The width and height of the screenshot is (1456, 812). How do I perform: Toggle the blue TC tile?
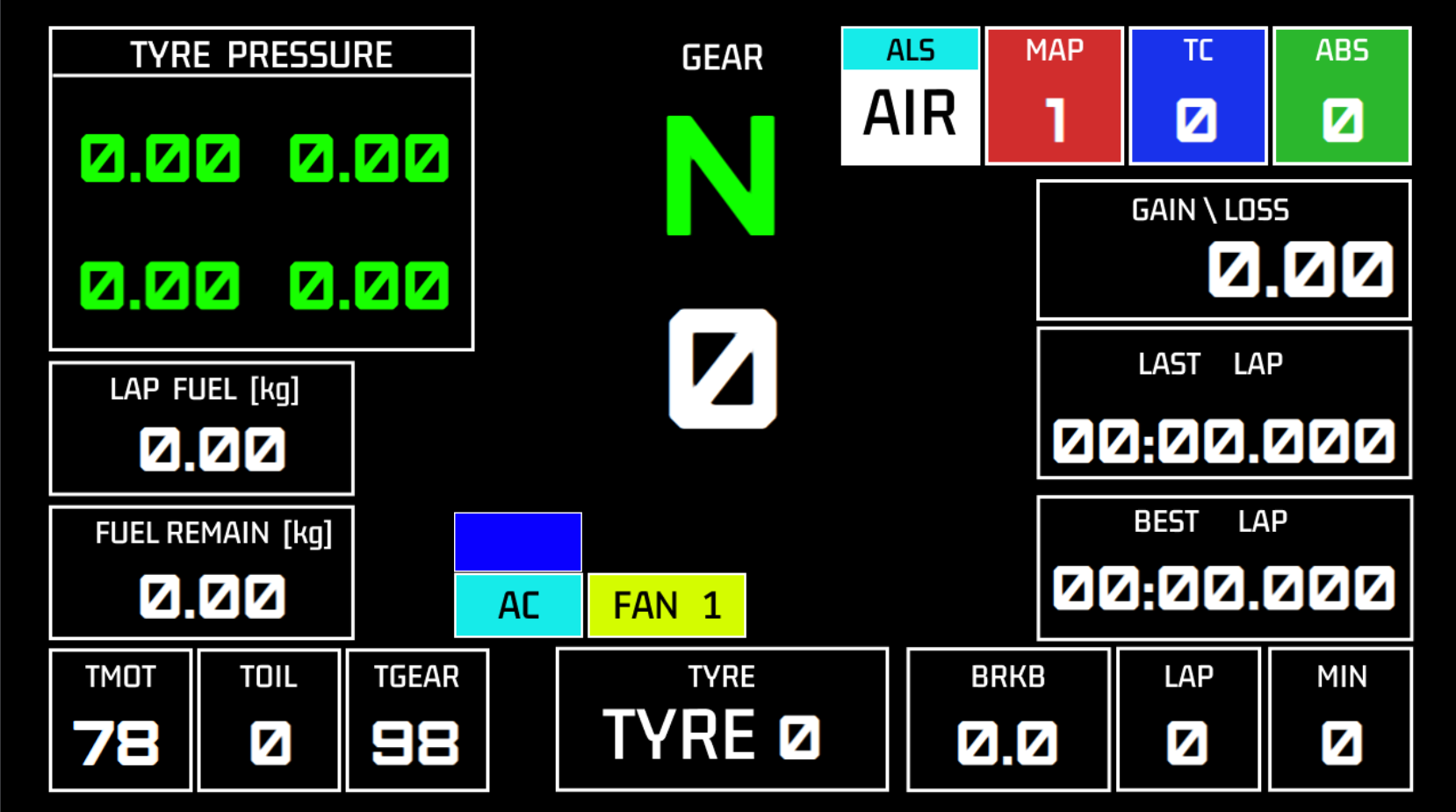click(1198, 97)
